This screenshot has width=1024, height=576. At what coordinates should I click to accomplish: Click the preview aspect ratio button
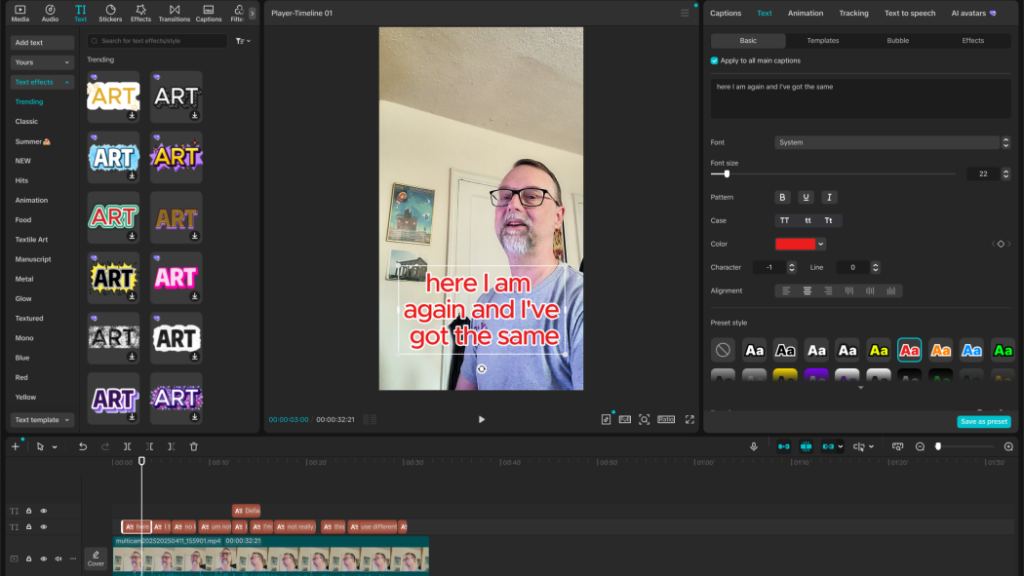[x=666, y=419]
